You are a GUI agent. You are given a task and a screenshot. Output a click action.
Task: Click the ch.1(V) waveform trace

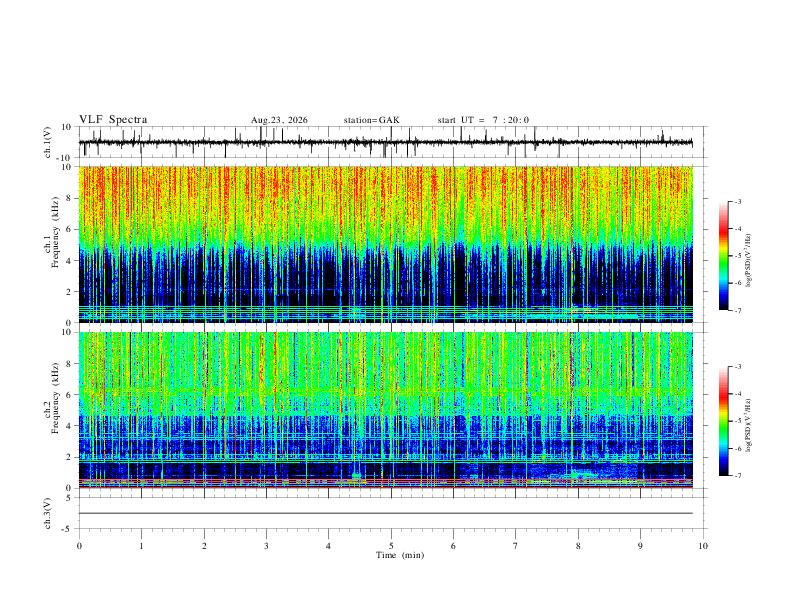[x=385, y=142]
